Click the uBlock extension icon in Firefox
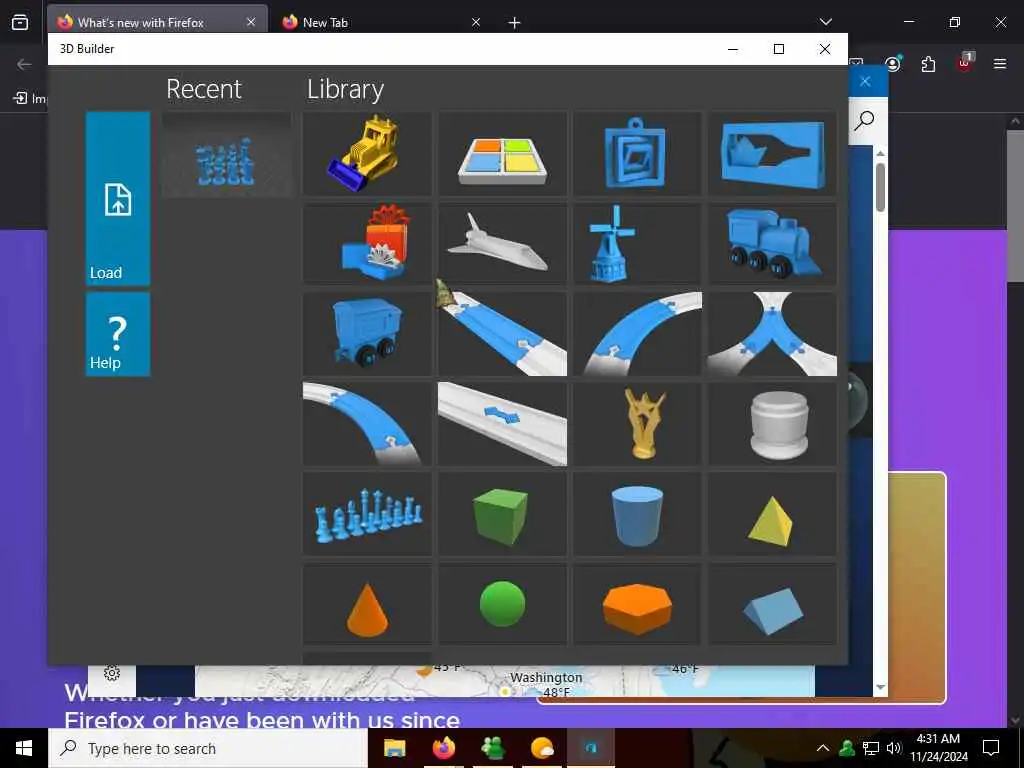This screenshot has width=1024, height=768. 965,63
